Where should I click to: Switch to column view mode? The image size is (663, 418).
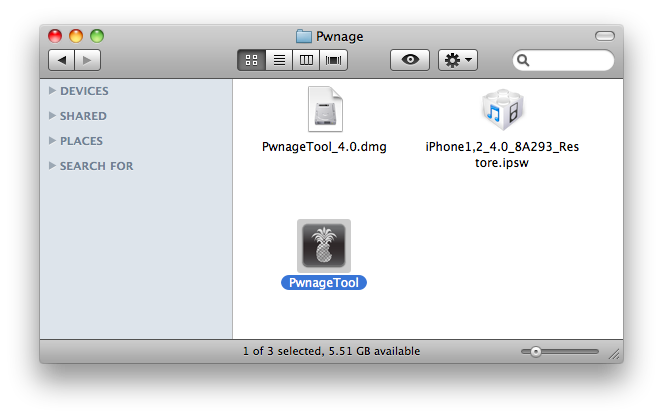tap(306, 60)
